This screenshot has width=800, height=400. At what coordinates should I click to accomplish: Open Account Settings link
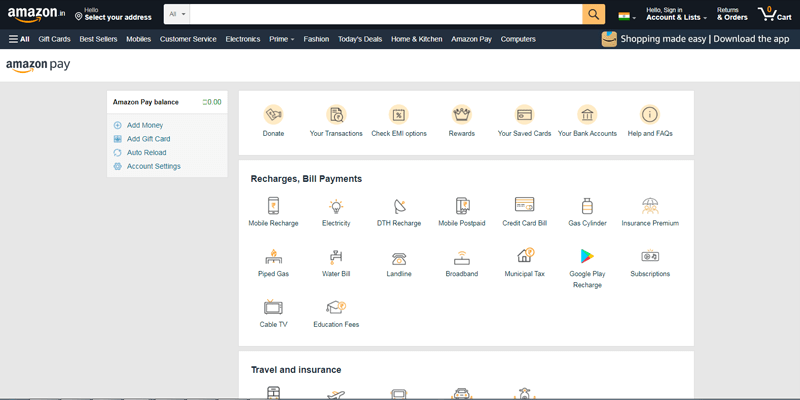154,166
